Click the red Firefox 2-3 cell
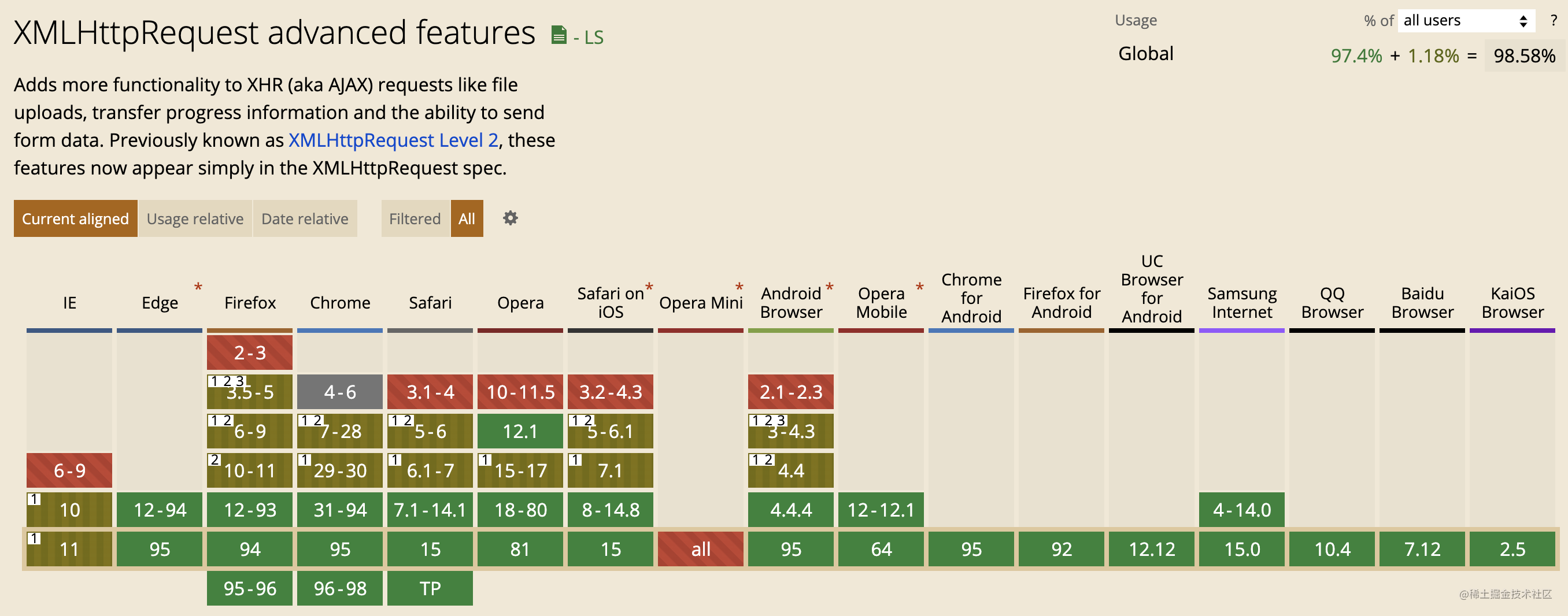 coord(250,352)
